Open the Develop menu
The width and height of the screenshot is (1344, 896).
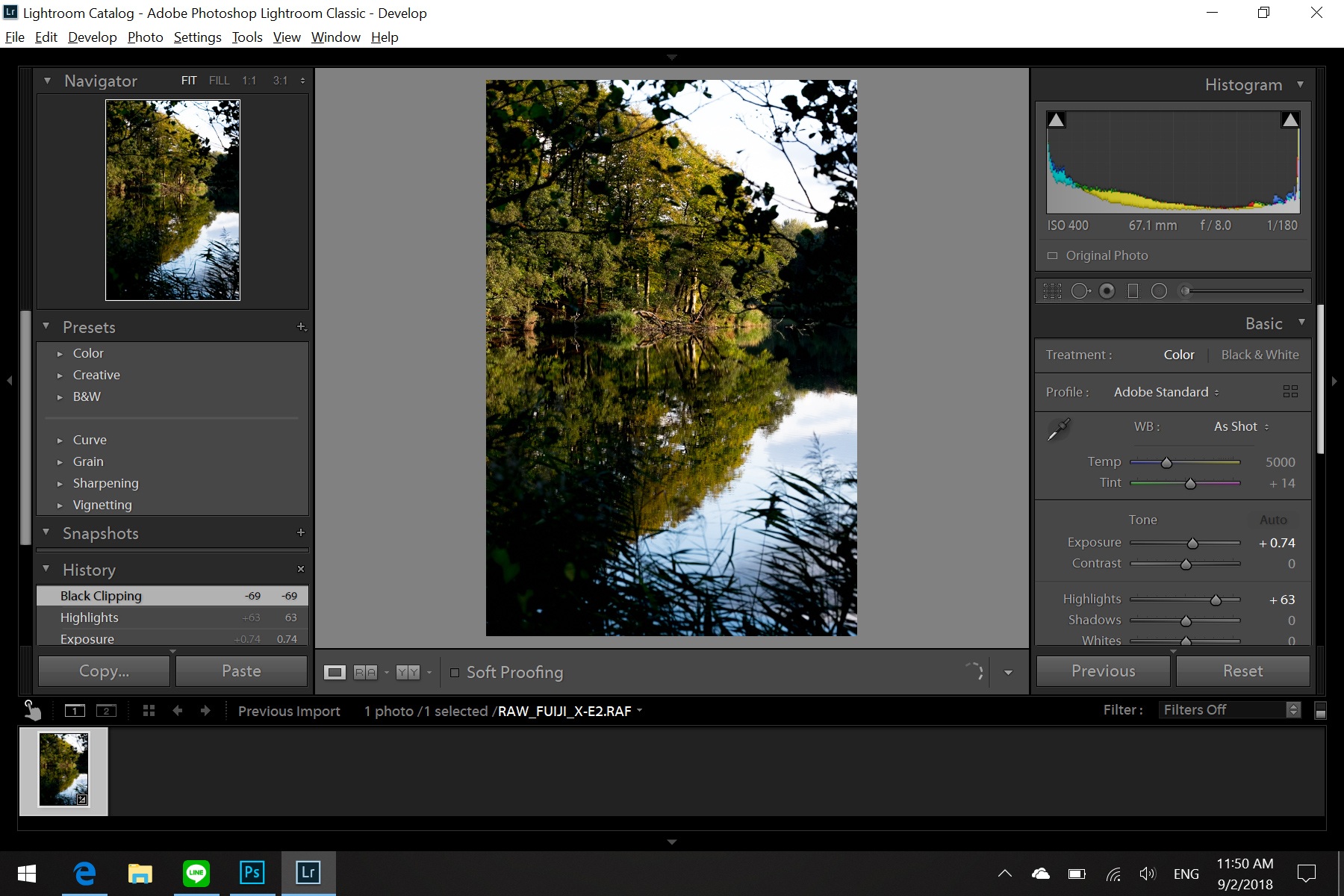(92, 37)
